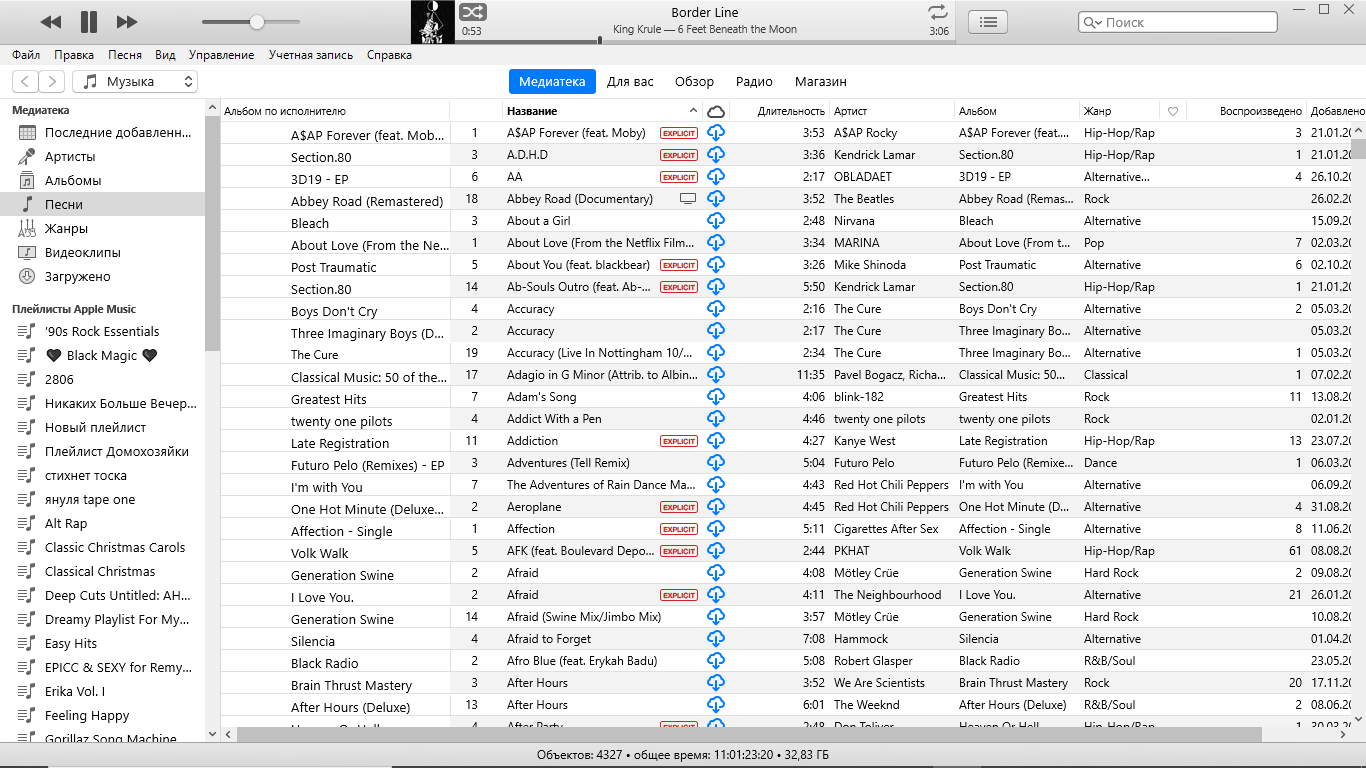Click the horizontal scrollbar below the song list
This screenshot has height=768, width=1366.
750,734
